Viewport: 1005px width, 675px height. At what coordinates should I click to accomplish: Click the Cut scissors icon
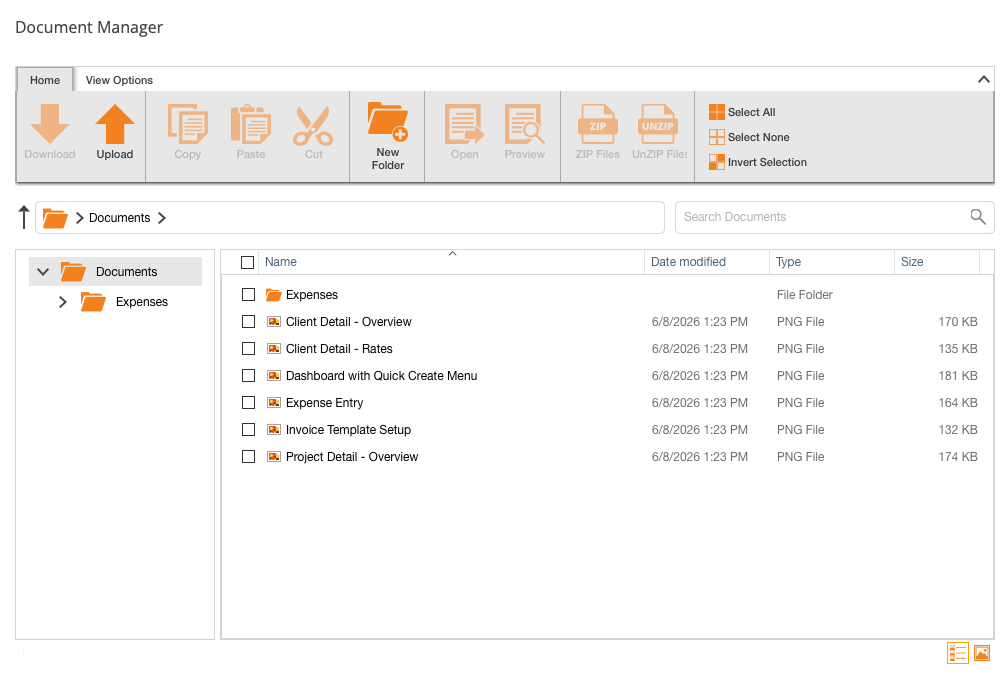tap(313, 126)
